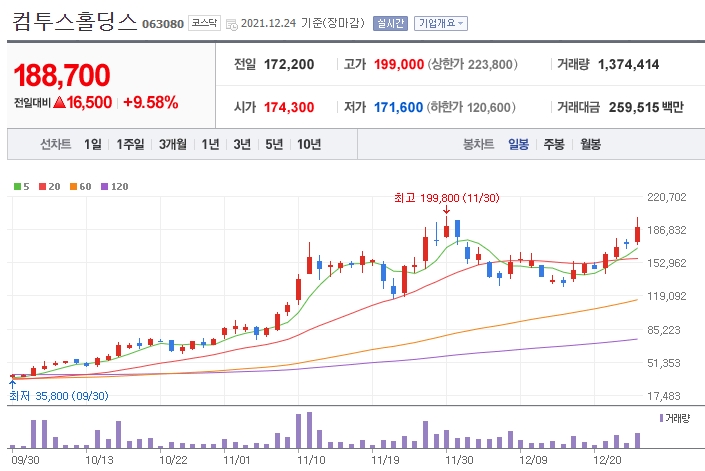Click the 16,500 change amount
Screen dimensions: 705x471
[89, 102]
